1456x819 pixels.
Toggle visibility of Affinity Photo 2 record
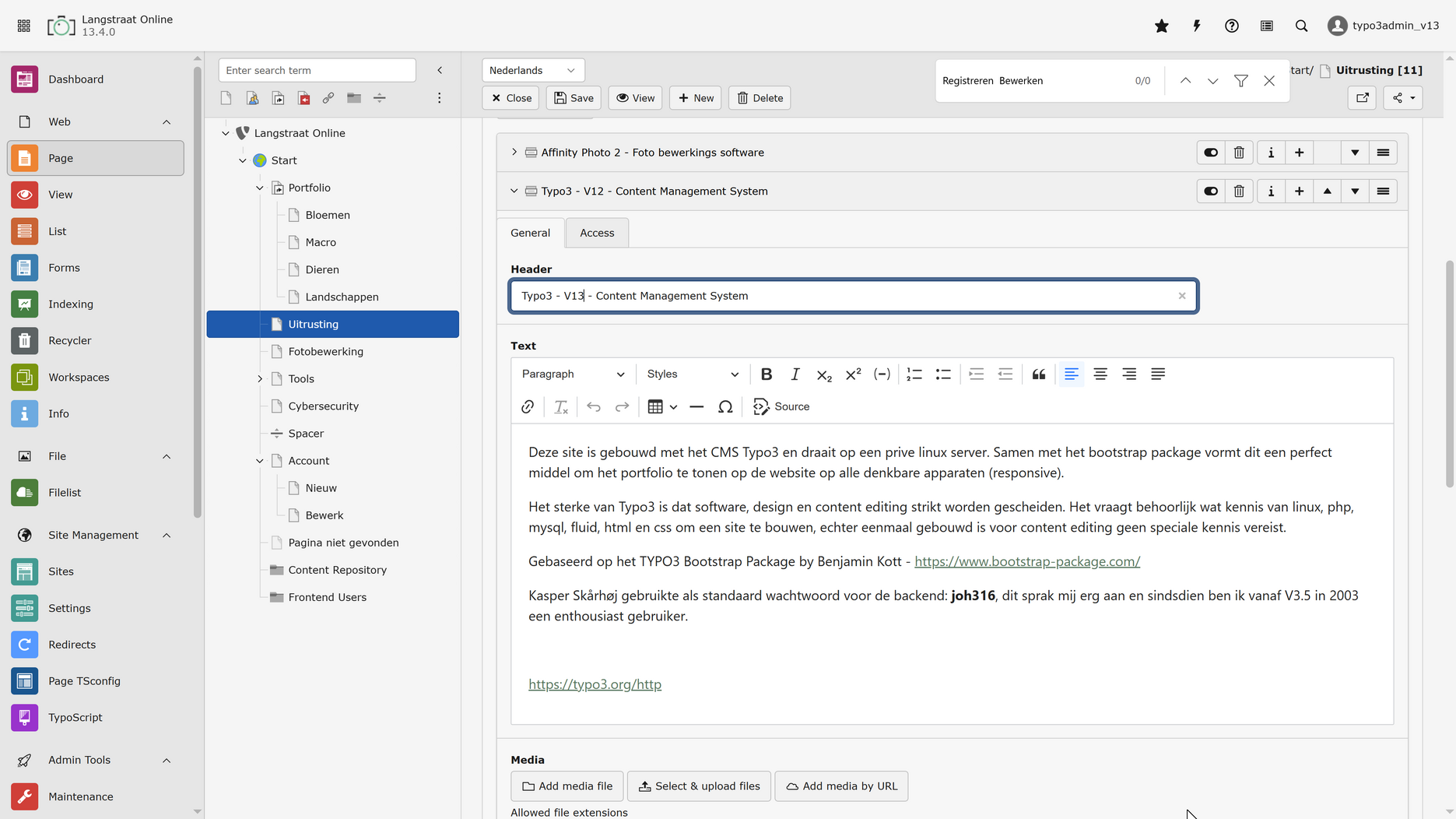pos(1211,153)
